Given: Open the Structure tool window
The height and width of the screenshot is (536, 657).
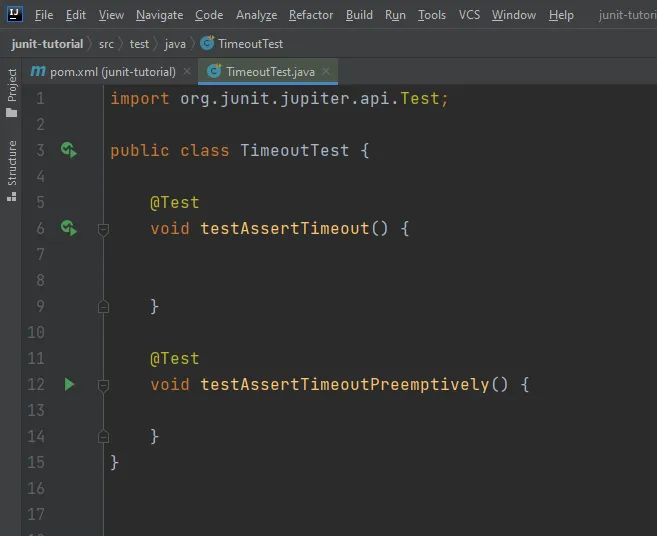Looking at the screenshot, I should 12,171.
